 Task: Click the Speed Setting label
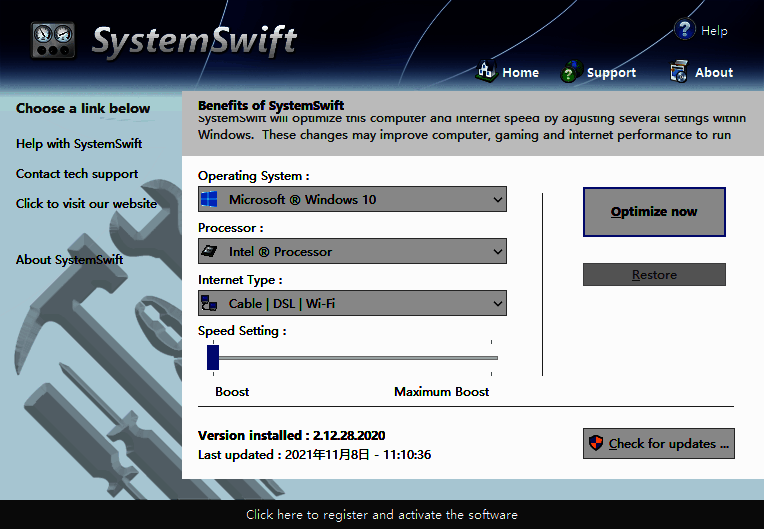click(242, 331)
